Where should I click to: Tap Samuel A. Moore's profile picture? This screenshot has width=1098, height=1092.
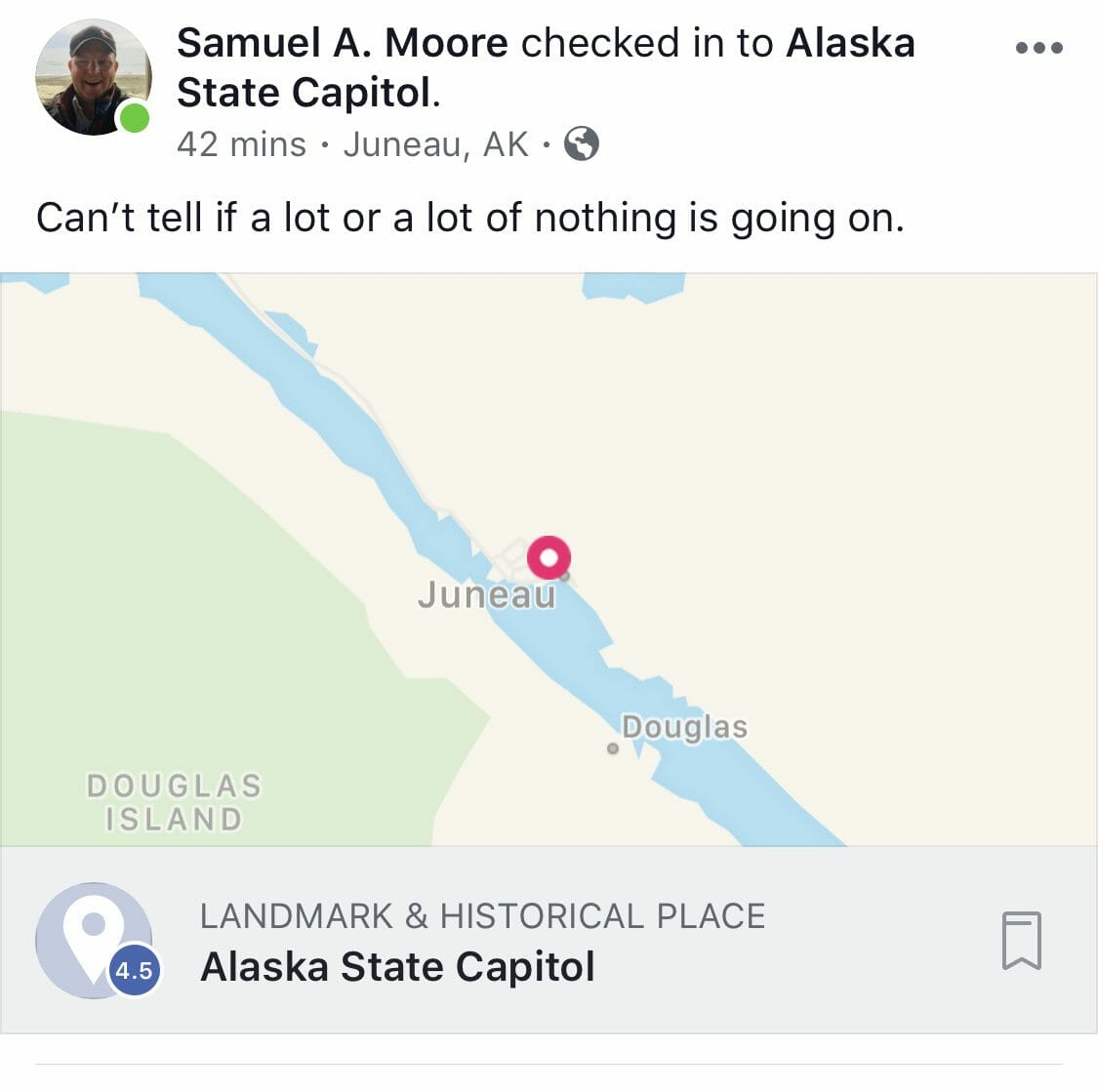point(93,77)
